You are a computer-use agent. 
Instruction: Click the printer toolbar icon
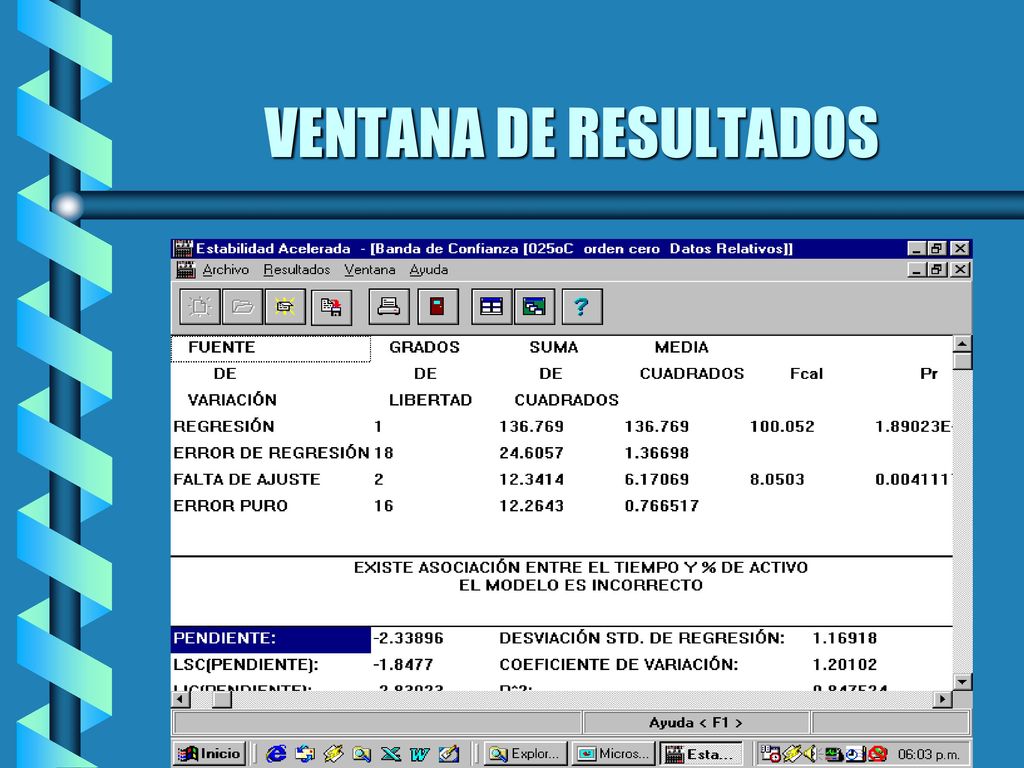(389, 306)
